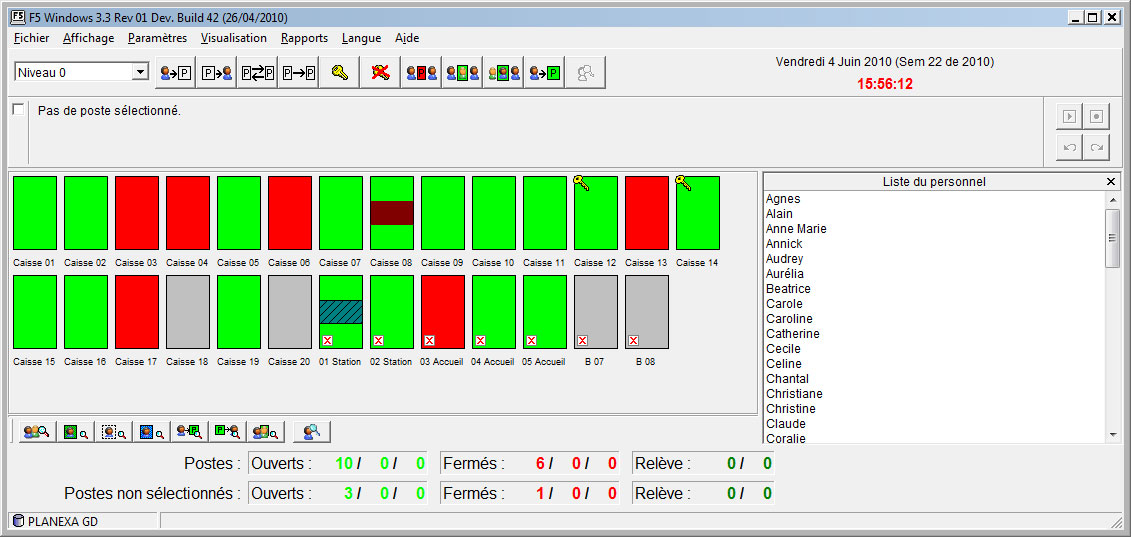Image resolution: width=1131 pixels, height=537 pixels.
Task: Select 01 Station post with hatched band
Action: pos(340,312)
